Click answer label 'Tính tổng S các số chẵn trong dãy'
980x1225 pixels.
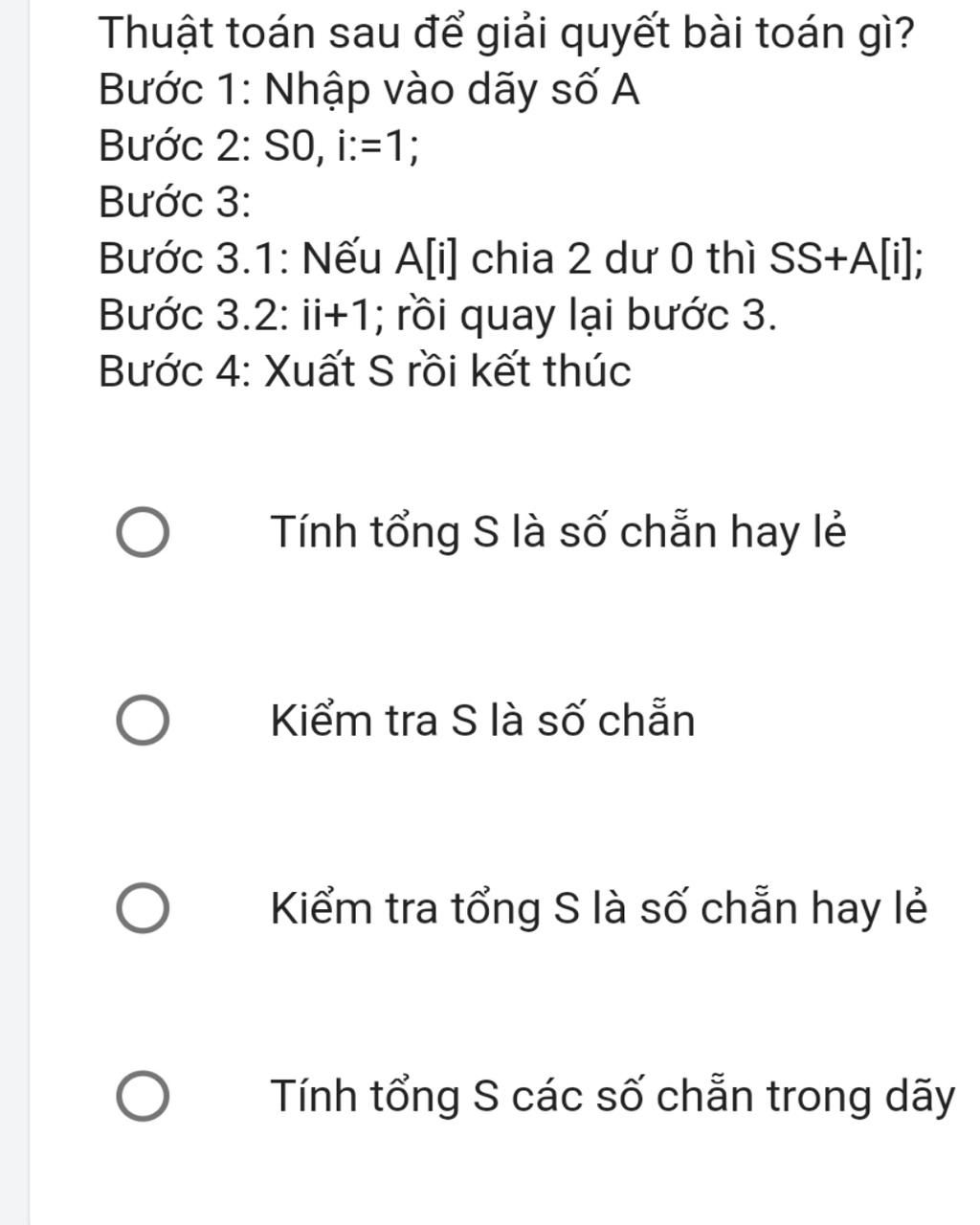pyautogui.click(x=612, y=1096)
